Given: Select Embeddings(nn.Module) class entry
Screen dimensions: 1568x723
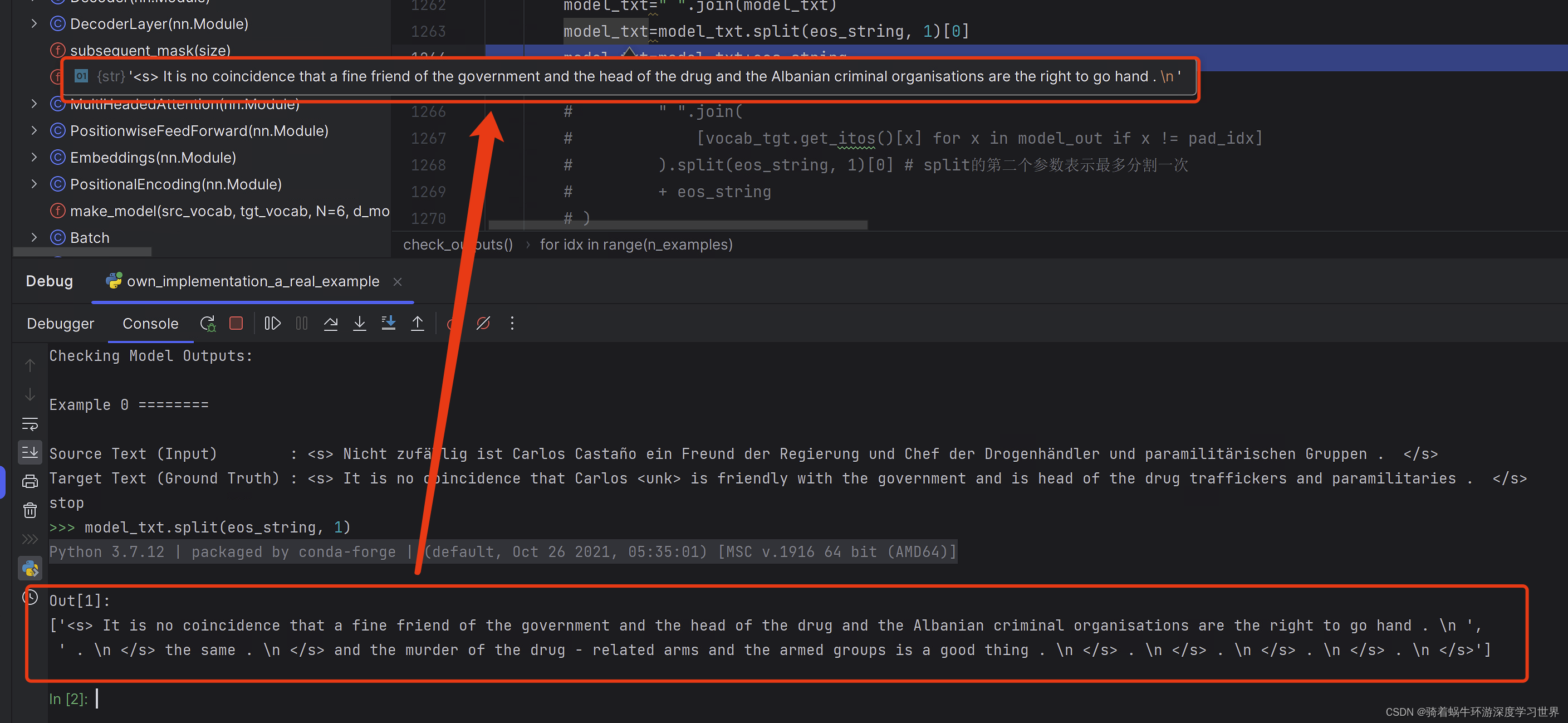Looking at the screenshot, I should click(x=153, y=157).
